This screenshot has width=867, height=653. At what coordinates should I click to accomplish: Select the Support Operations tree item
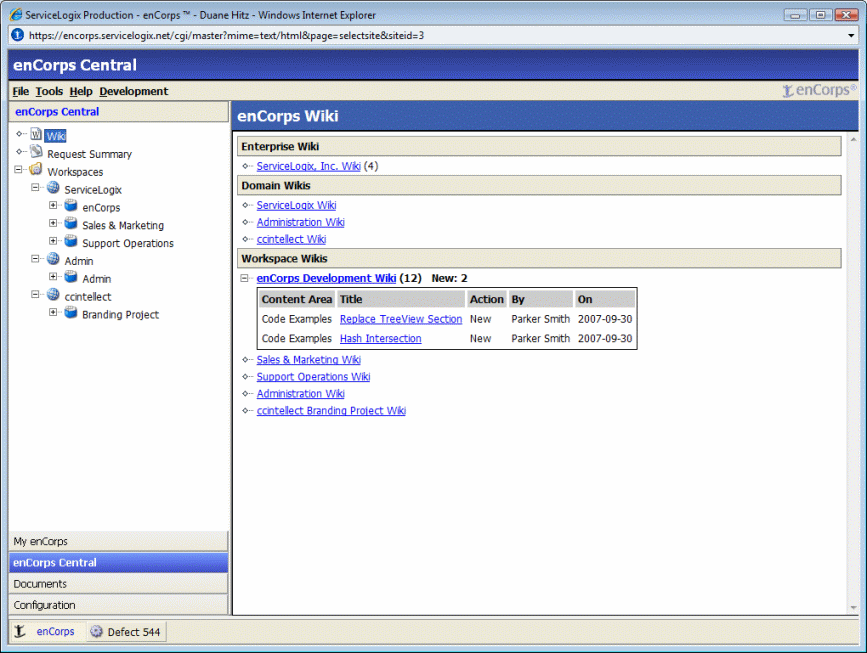(x=128, y=243)
